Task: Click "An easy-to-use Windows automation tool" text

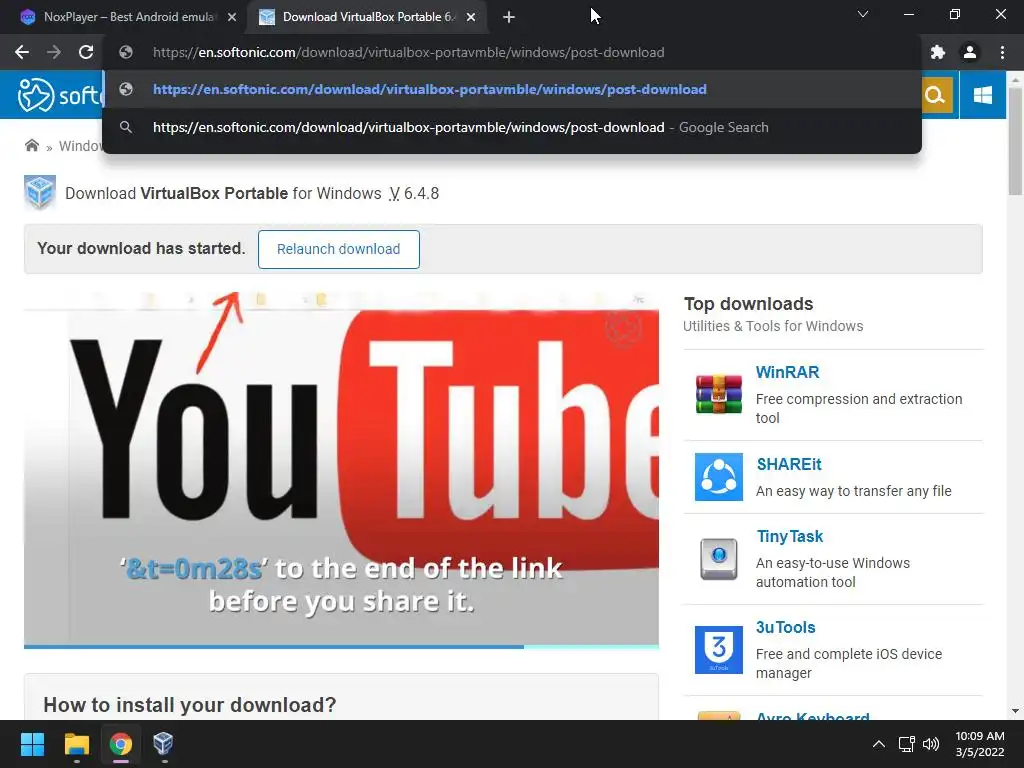Action: [833, 572]
